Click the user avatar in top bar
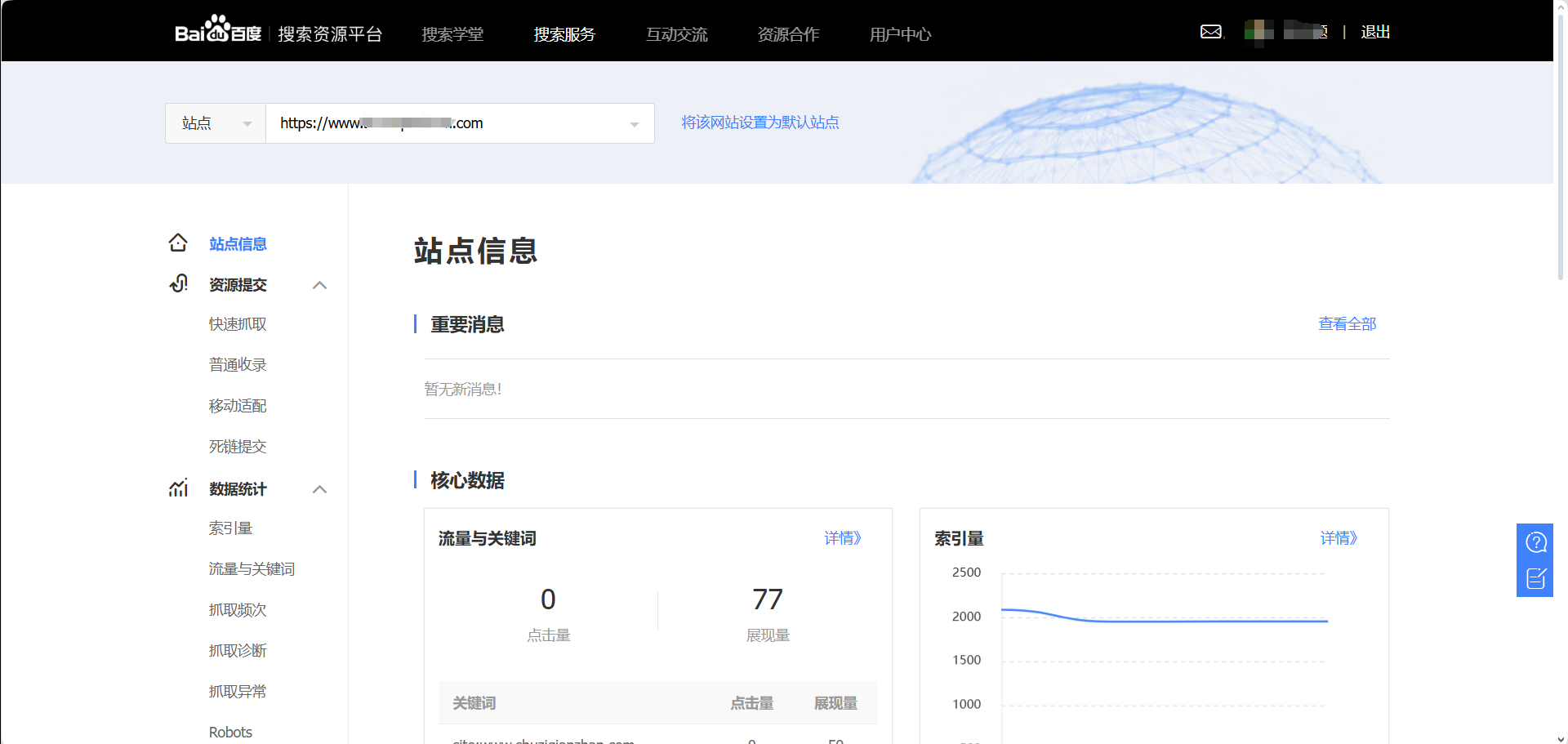 click(x=1258, y=31)
